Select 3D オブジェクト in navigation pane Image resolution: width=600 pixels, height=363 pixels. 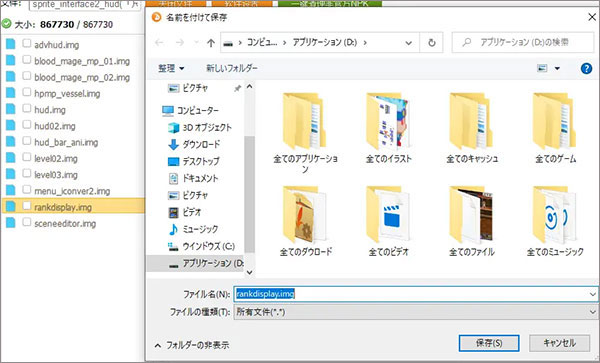pos(200,127)
